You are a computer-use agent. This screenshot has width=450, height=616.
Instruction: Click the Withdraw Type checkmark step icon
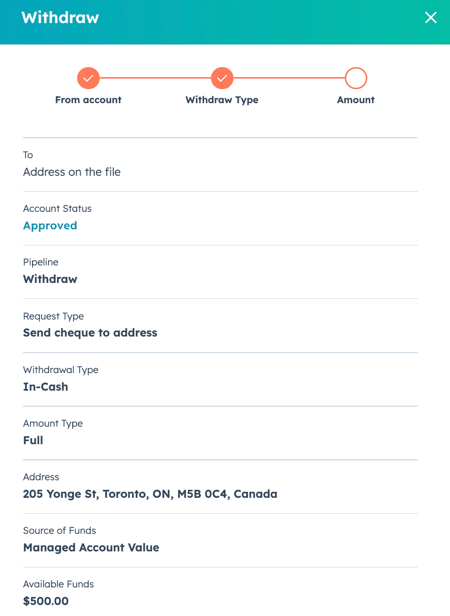pos(222,78)
